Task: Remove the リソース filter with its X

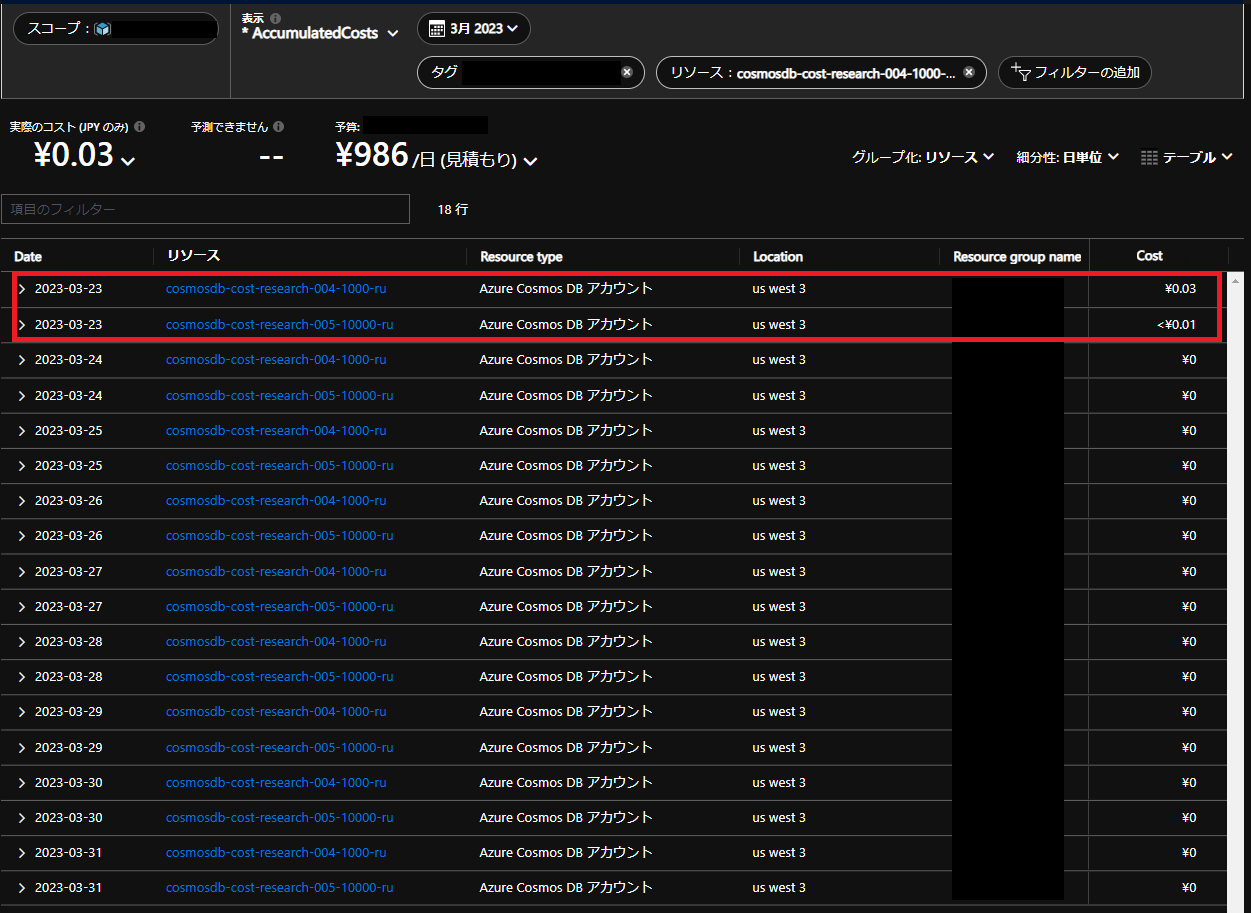Action: 969,72
